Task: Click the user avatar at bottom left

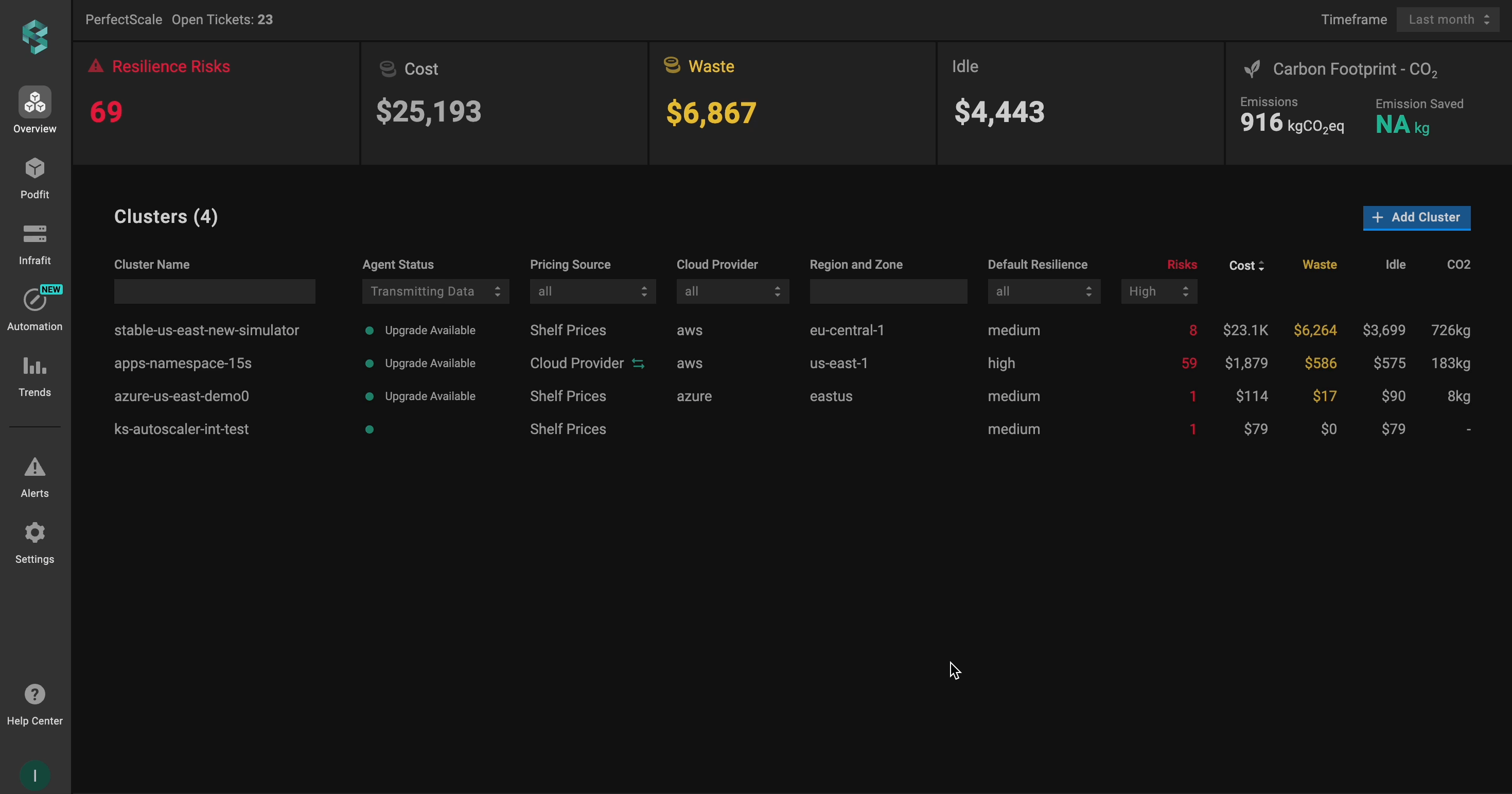Action: point(34,775)
